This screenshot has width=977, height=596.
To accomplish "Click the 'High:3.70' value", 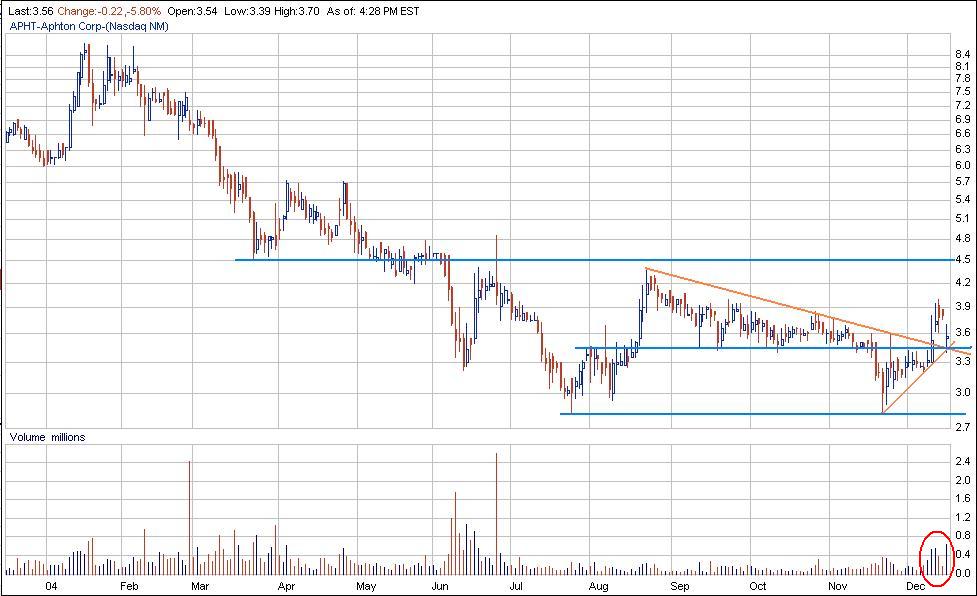I will (x=295, y=11).
